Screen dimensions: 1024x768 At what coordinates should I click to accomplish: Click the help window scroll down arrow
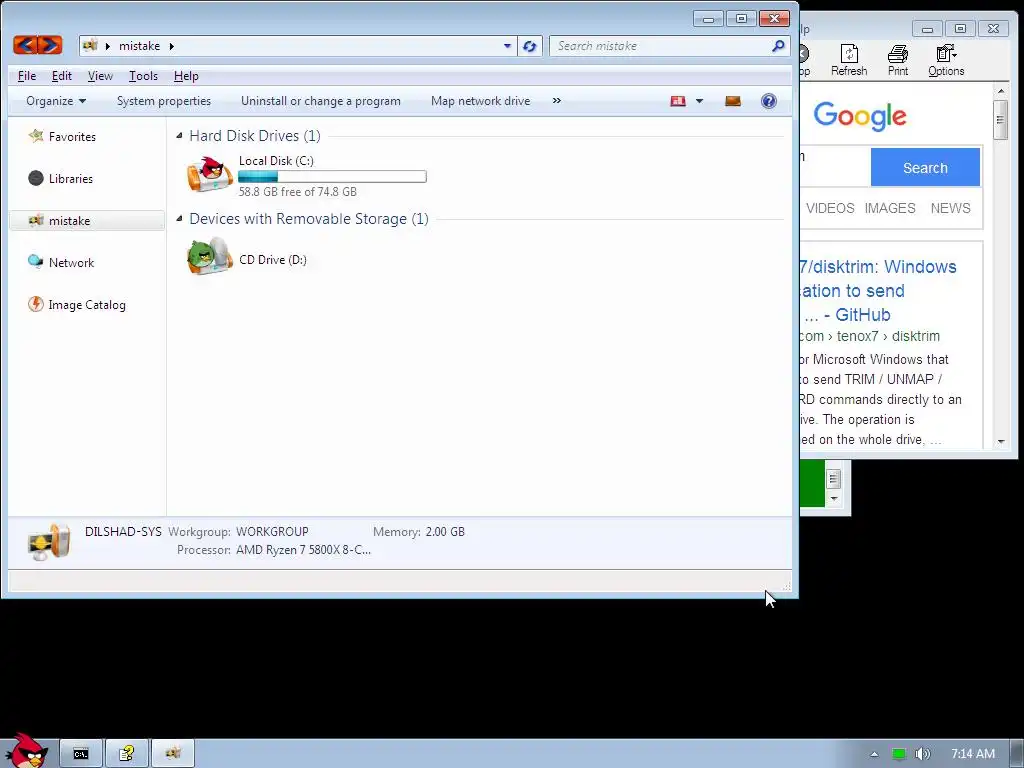point(1000,442)
